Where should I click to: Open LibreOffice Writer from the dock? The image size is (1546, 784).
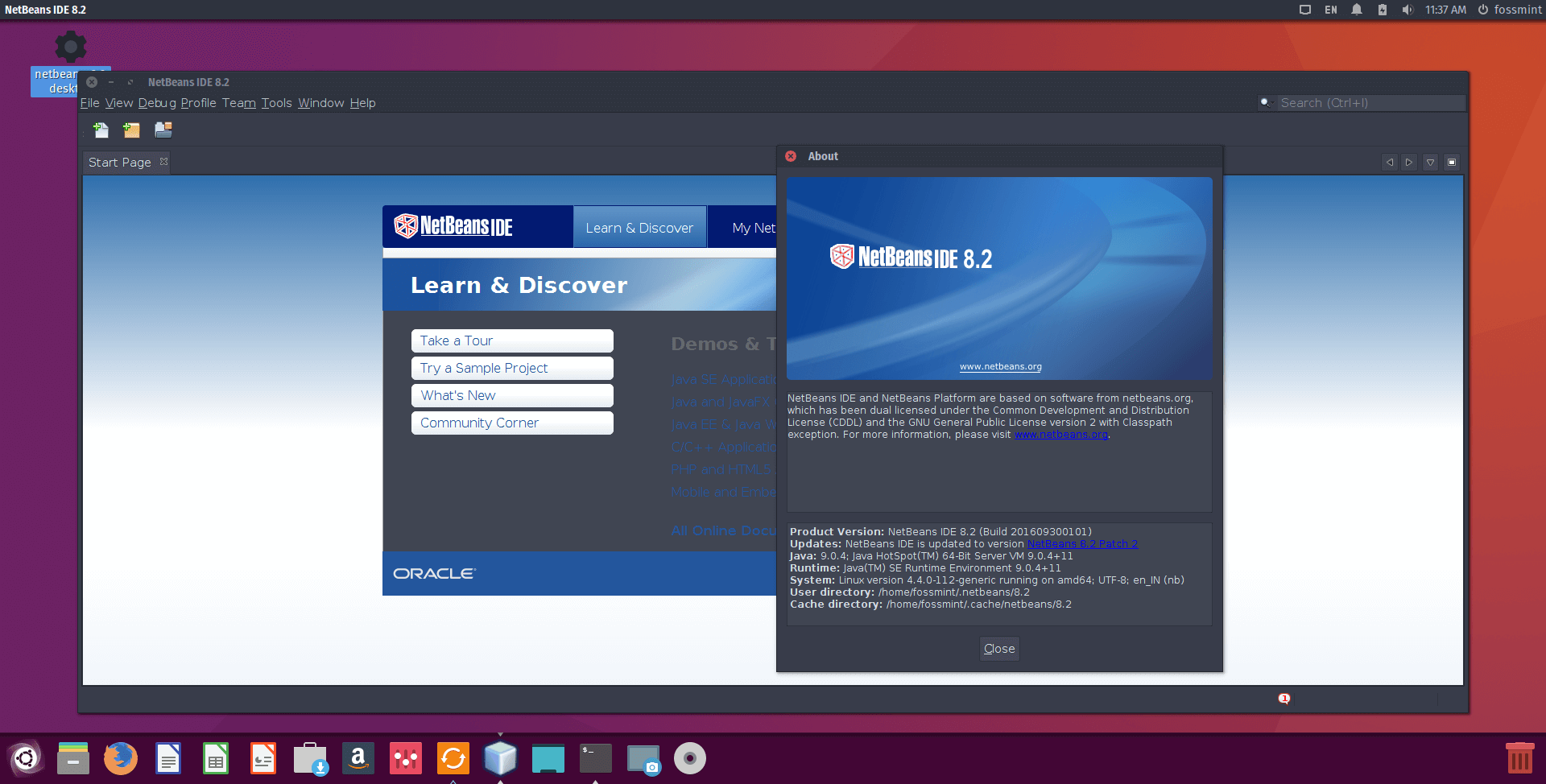[168, 758]
